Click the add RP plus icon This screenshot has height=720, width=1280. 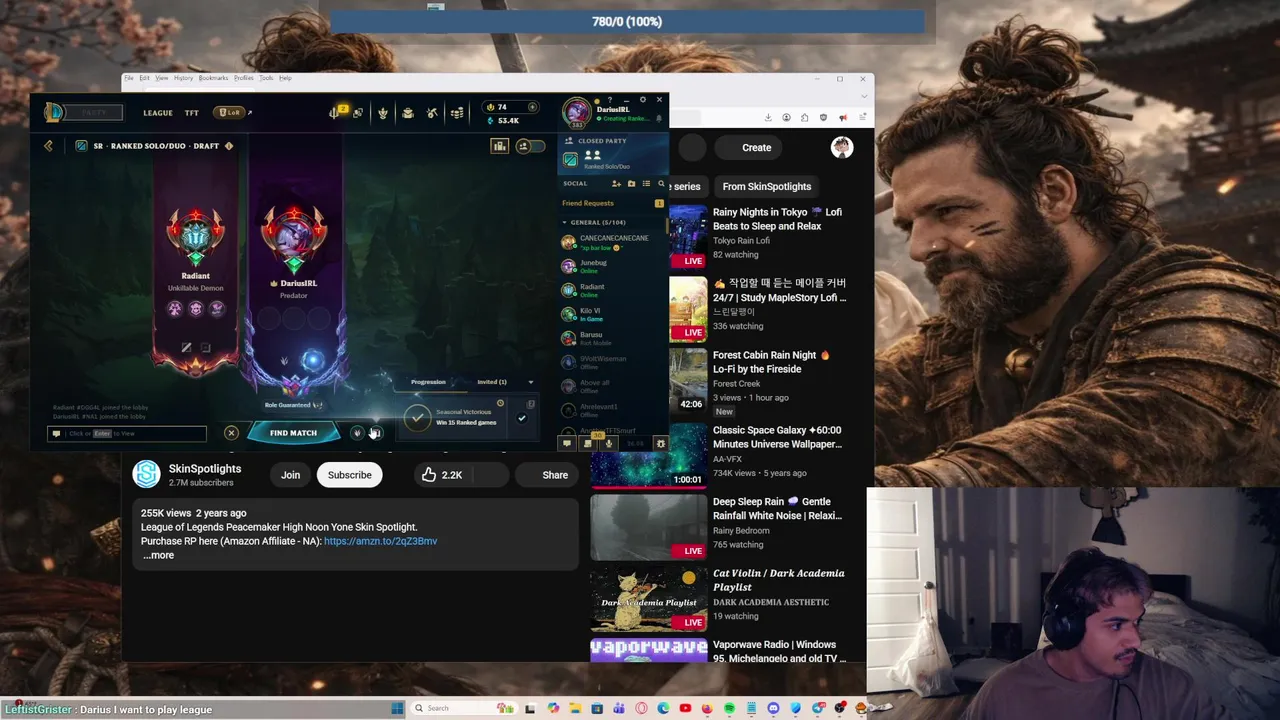(532, 107)
